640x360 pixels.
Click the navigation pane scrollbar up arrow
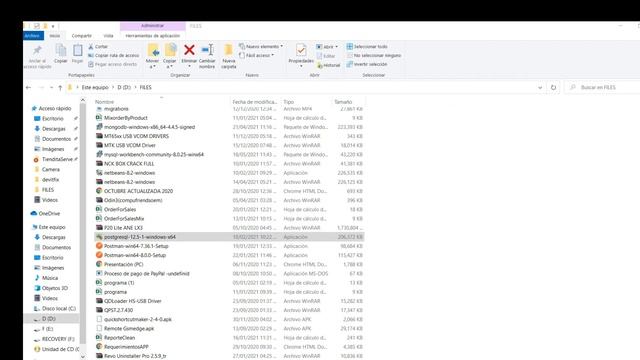point(83,100)
